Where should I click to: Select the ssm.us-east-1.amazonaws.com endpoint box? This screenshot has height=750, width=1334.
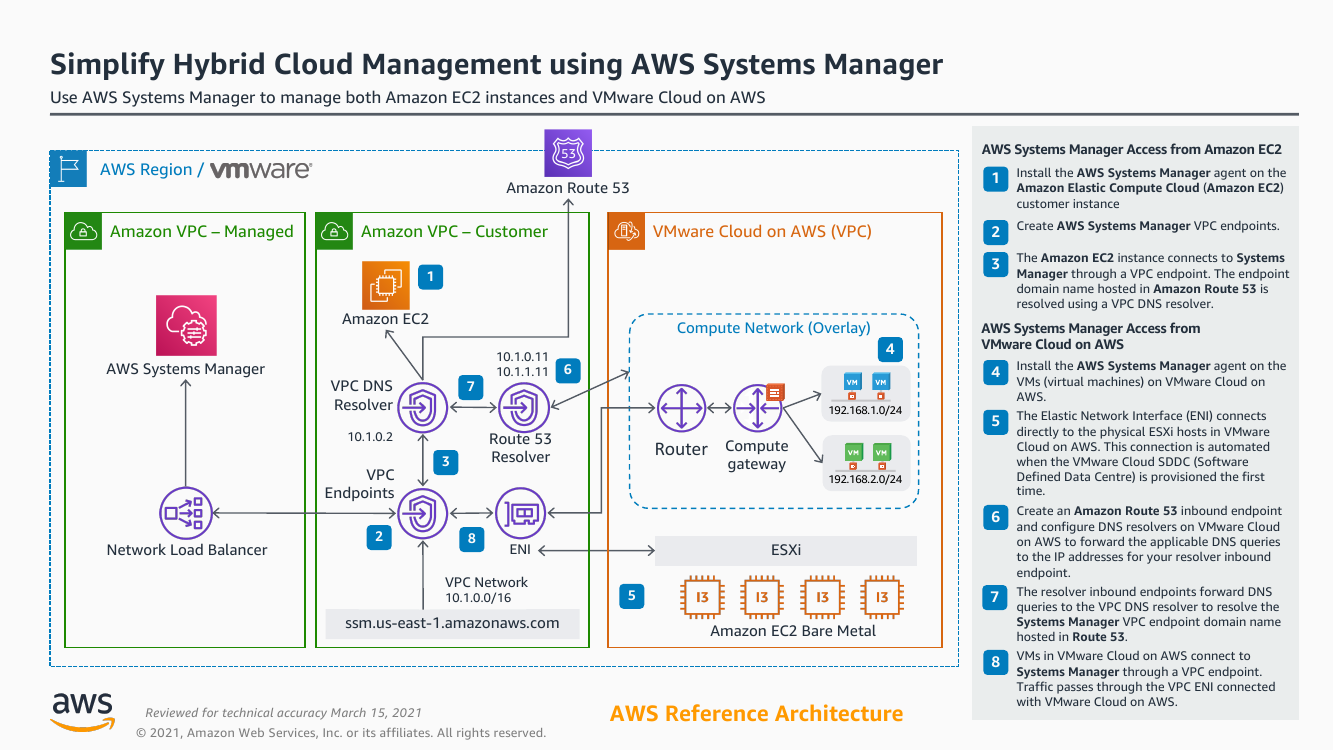pyautogui.click(x=454, y=623)
